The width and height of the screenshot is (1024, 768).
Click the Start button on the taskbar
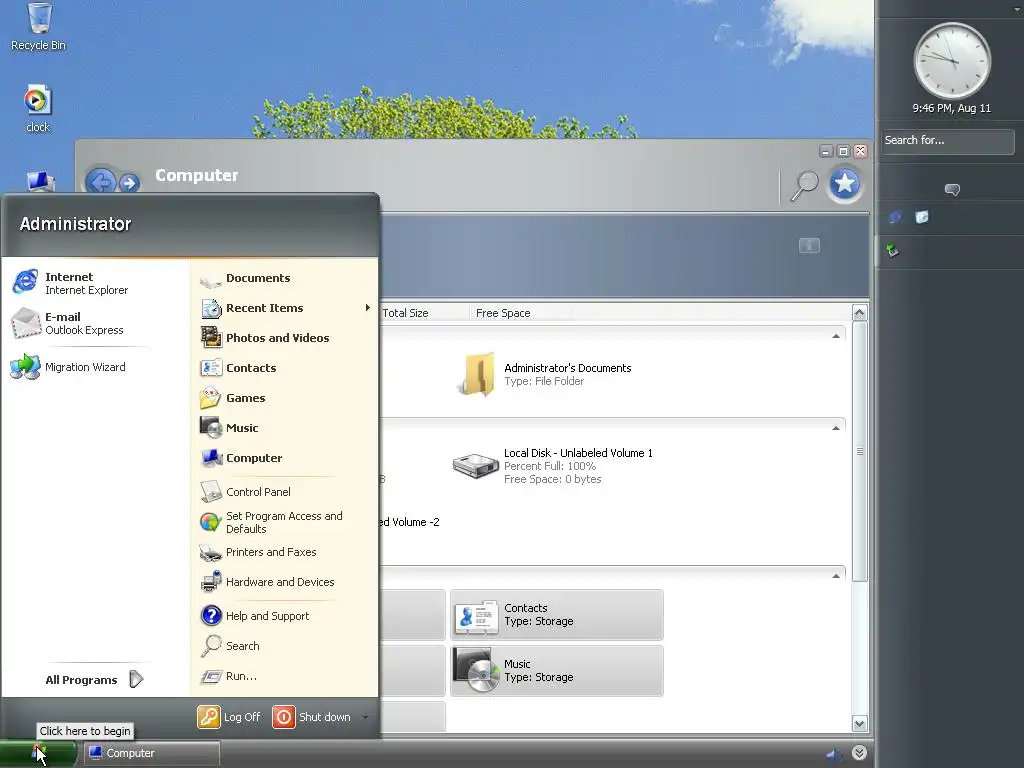(38, 754)
